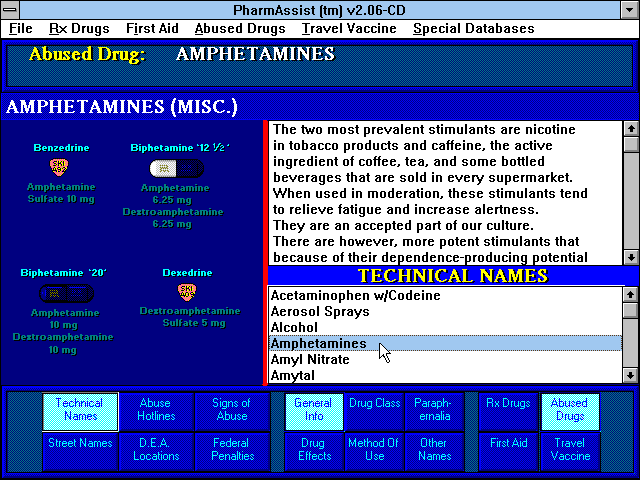
Task: Open the First Aid menu
Action: coord(152,29)
